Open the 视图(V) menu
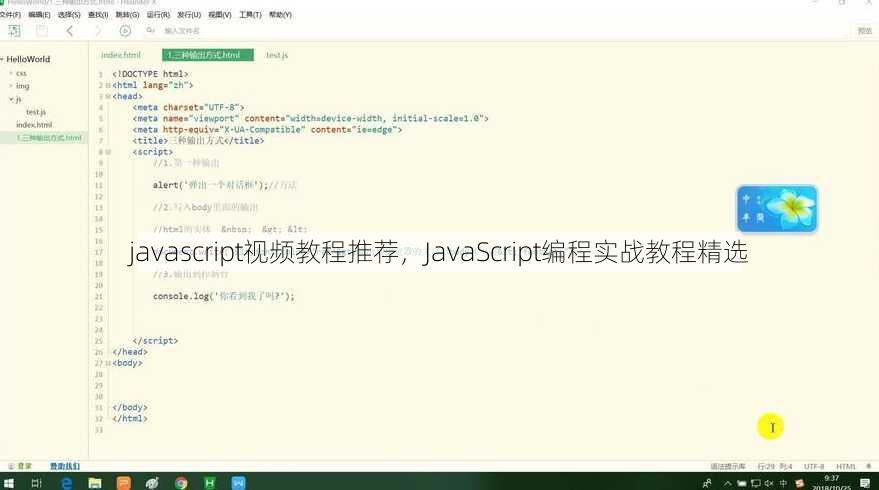The height and width of the screenshot is (490, 879). tap(220, 15)
